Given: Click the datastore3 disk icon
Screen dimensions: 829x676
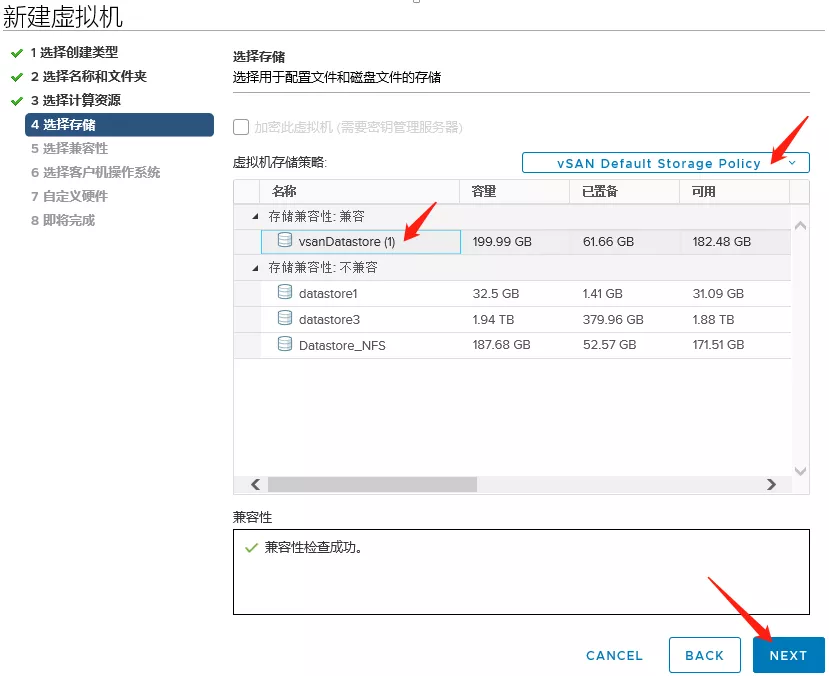Looking at the screenshot, I should point(285,319).
